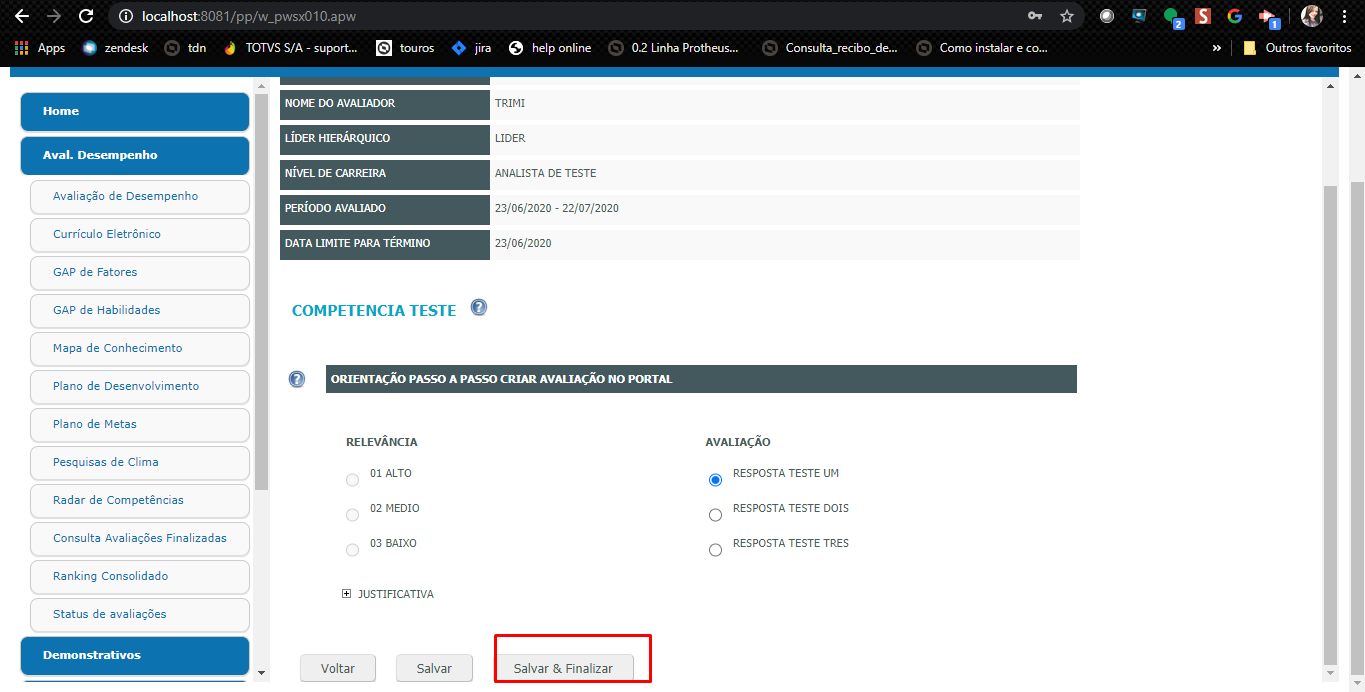Select relevância 02 MEDIO radio
1365x692 pixels.
pyautogui.click(x=352, y=515)
